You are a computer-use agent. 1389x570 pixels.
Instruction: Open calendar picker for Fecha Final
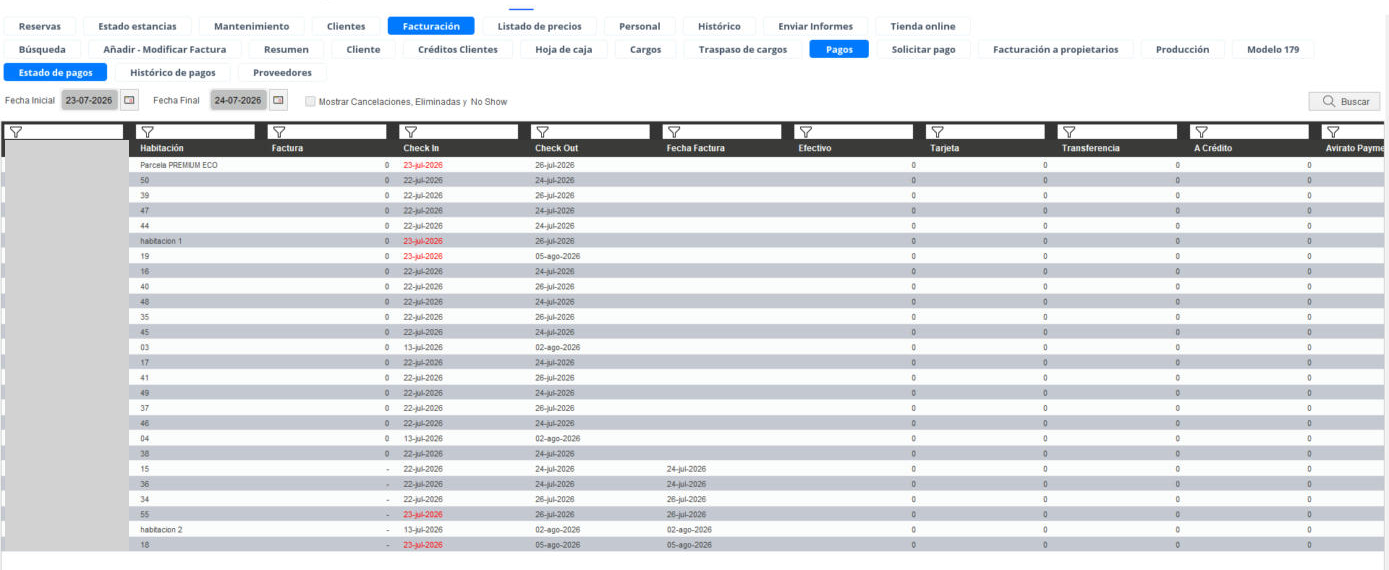pyautogui.click(x=279, y=100)
